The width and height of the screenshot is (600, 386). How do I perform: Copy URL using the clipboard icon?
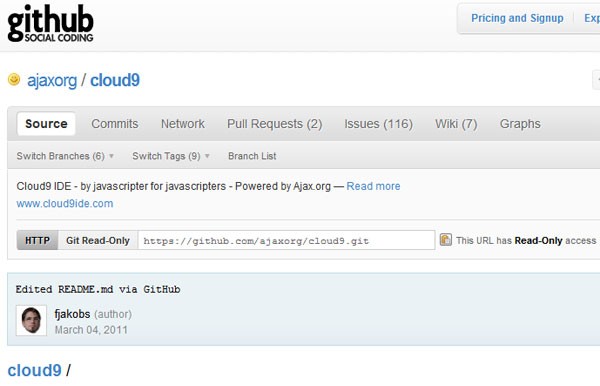[x=445, y=240]
